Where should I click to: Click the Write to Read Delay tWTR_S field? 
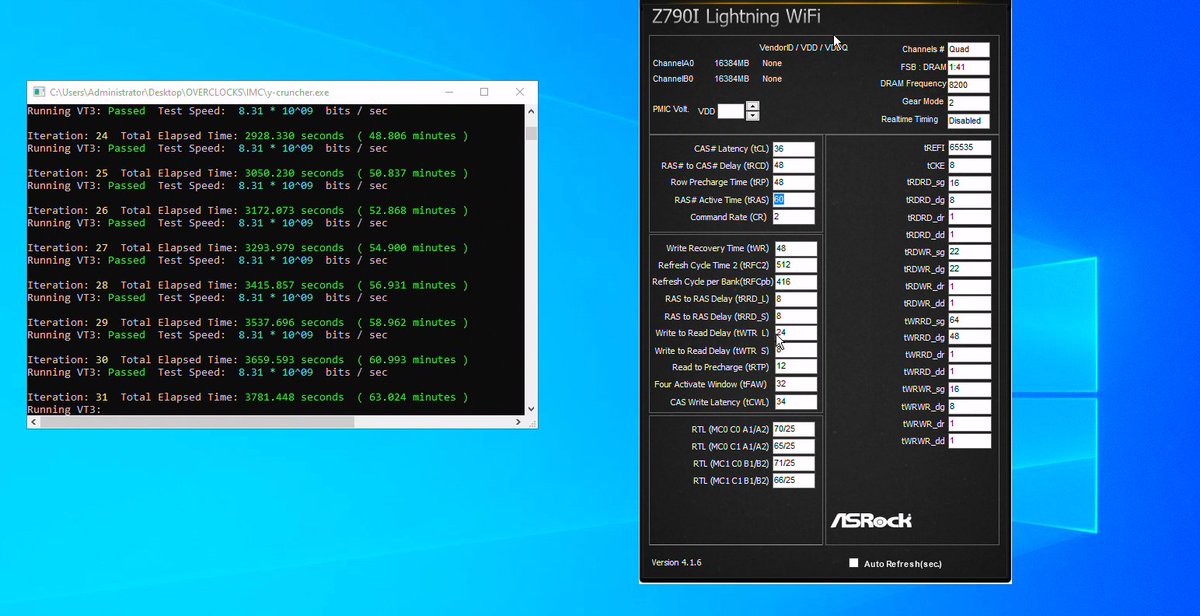[795, 350]
